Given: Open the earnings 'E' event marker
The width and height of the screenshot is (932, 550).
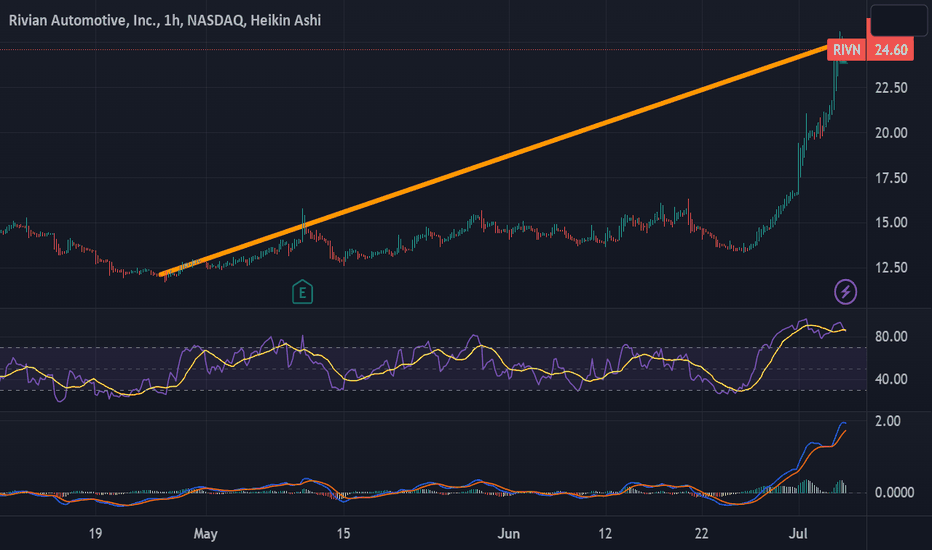Looking at the screenshot, I should 303,292.
